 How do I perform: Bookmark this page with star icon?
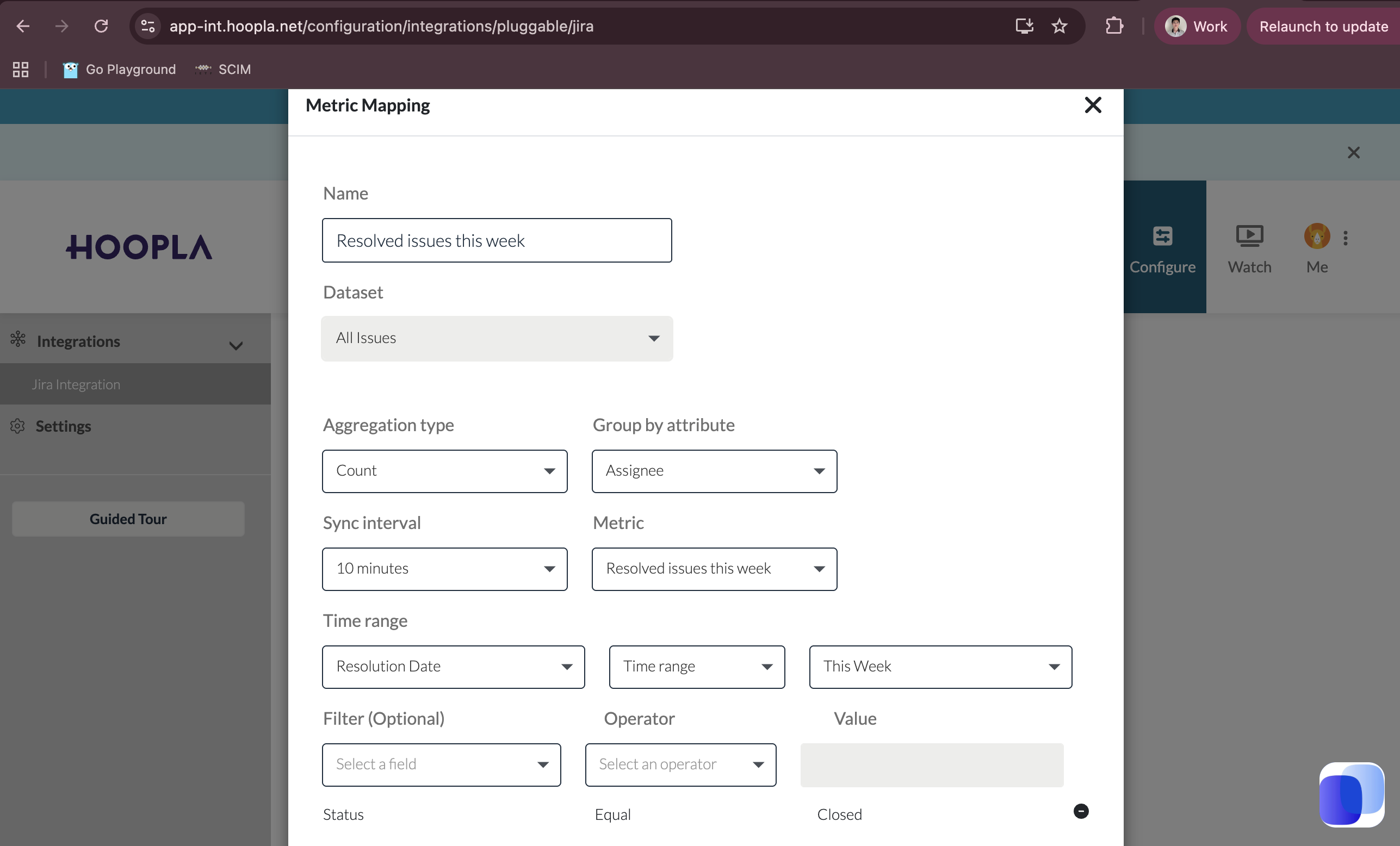pos(1059,26)
